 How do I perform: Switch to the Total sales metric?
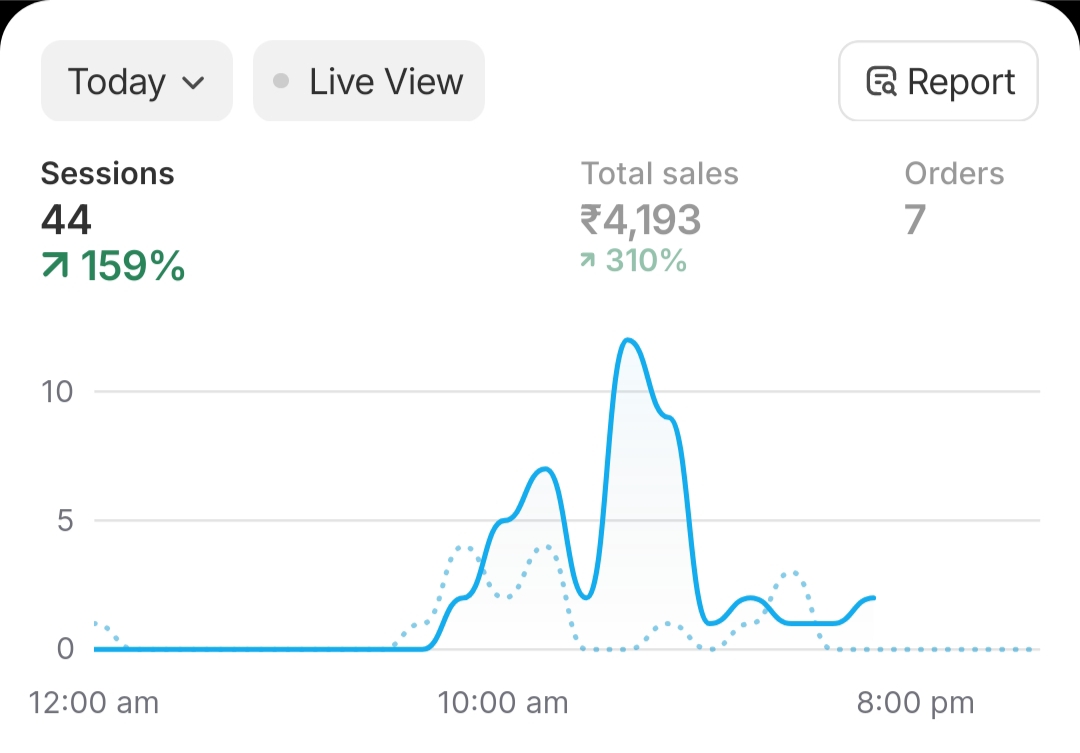click(x=660, y=174)
